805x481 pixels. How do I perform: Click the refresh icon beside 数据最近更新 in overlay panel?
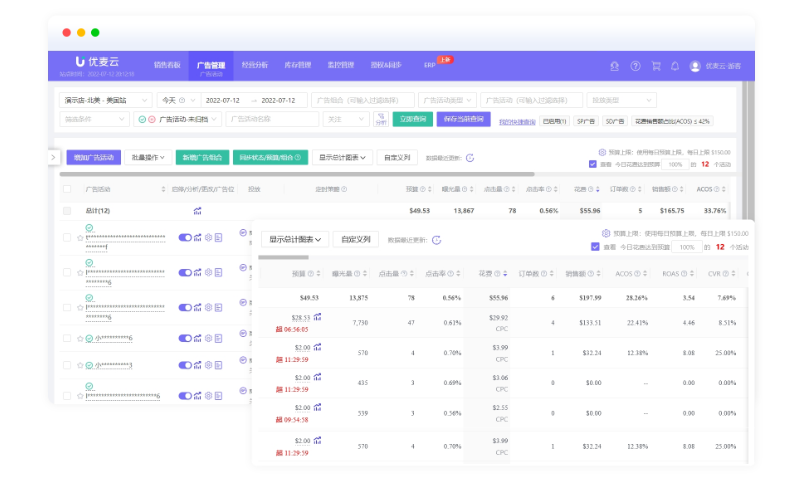pyautogui.click(x=436, y=240)
